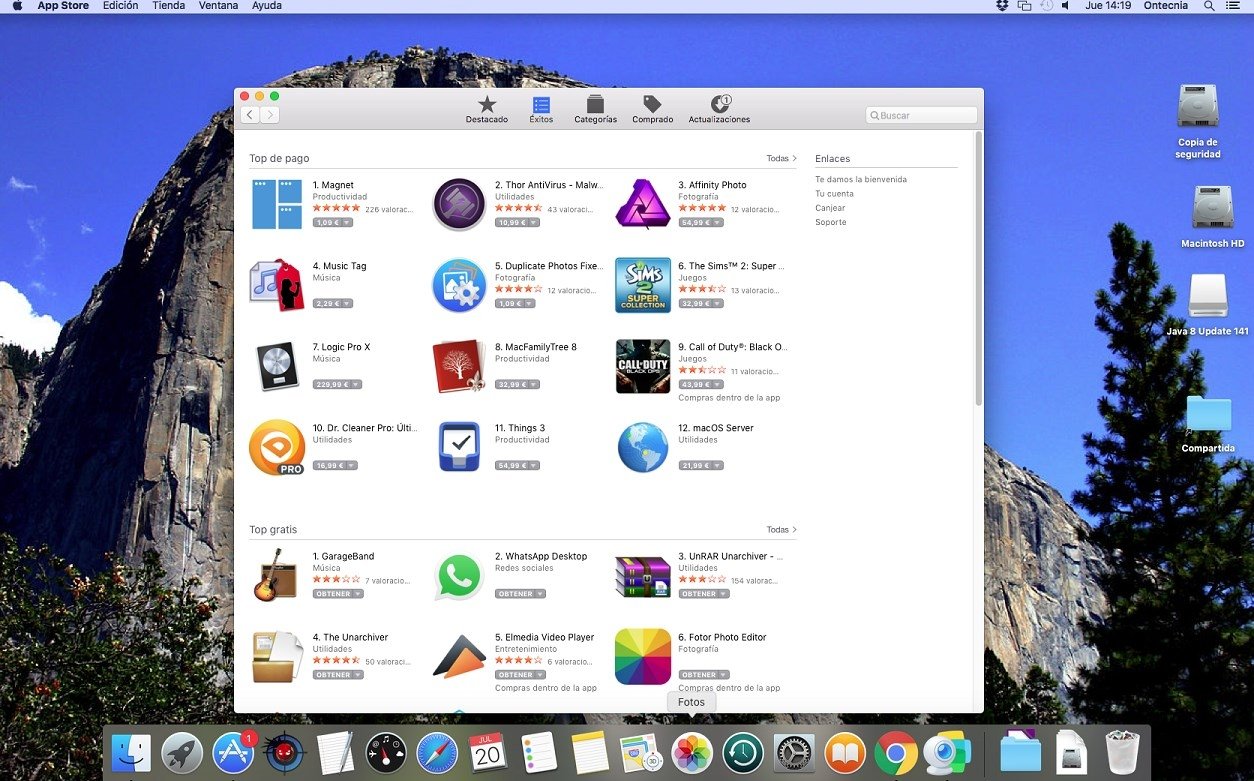Open the Magnet app icon

pyautogui.click(x=277, y=204)
